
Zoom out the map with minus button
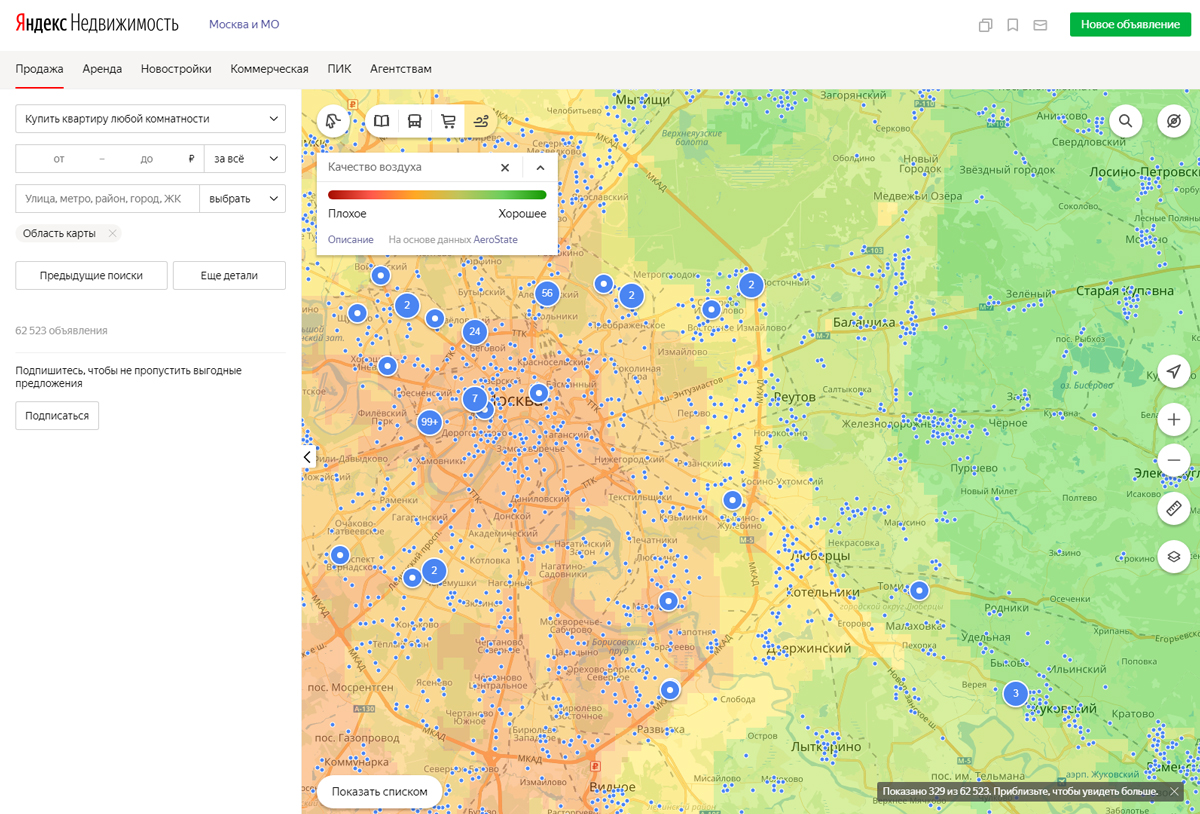[x=1174, y=460]
